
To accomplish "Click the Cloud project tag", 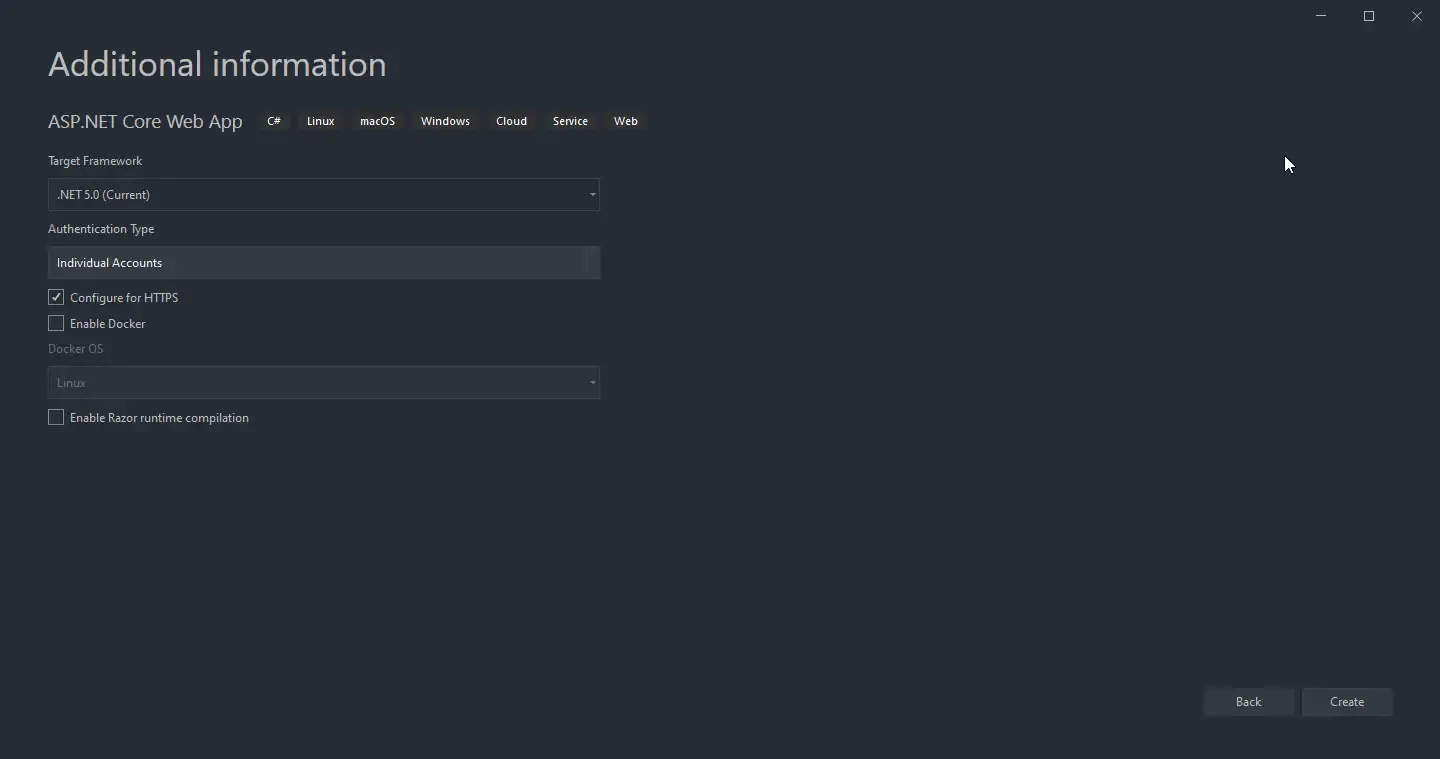I will pyautogui.click(x=511, y=121).
